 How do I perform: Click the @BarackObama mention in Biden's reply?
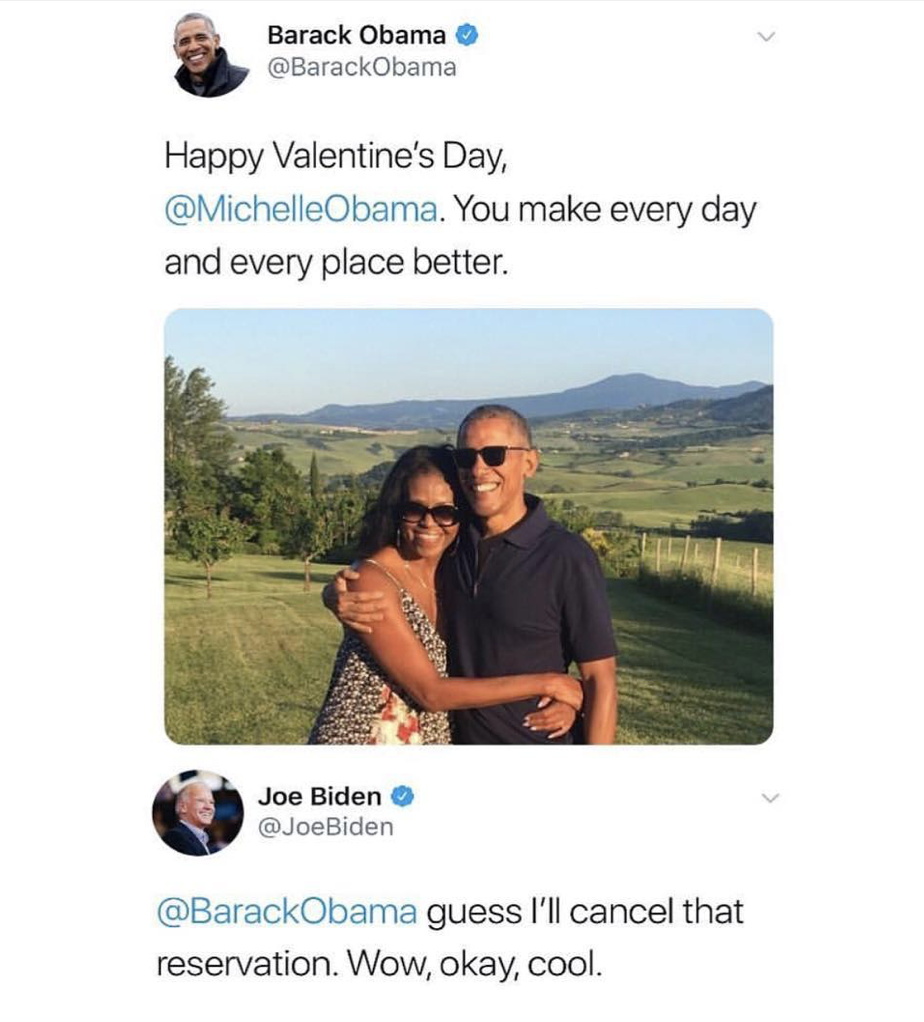pos(286,912)
